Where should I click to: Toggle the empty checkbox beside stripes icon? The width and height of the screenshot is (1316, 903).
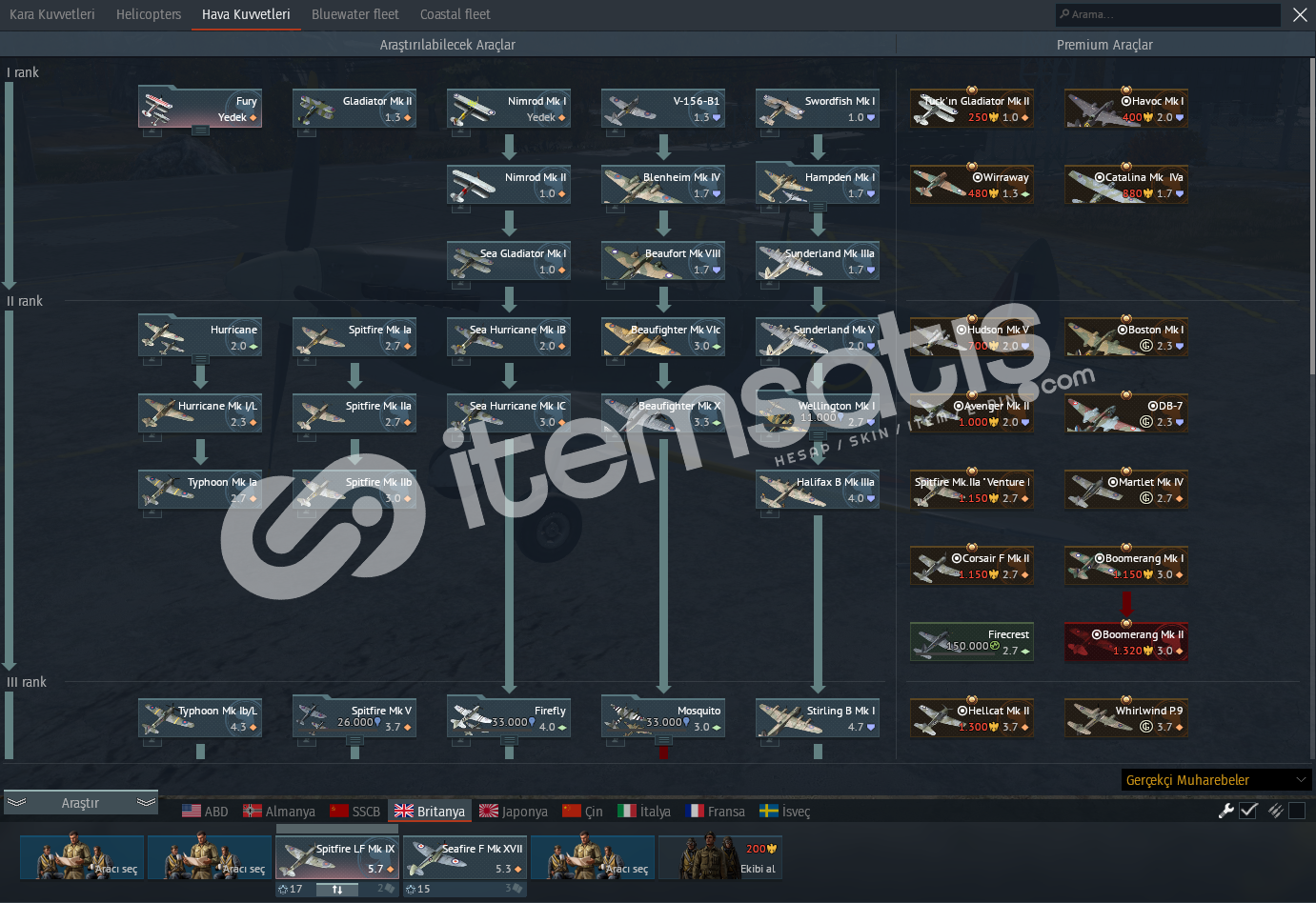(x=1297, y=811)
